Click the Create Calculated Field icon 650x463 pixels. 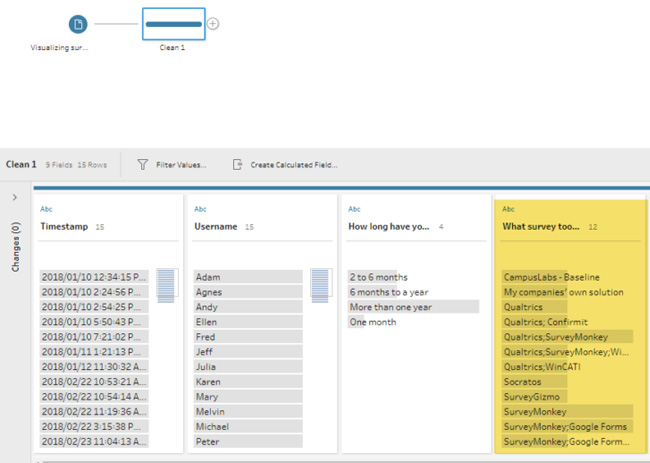(237, 164)
